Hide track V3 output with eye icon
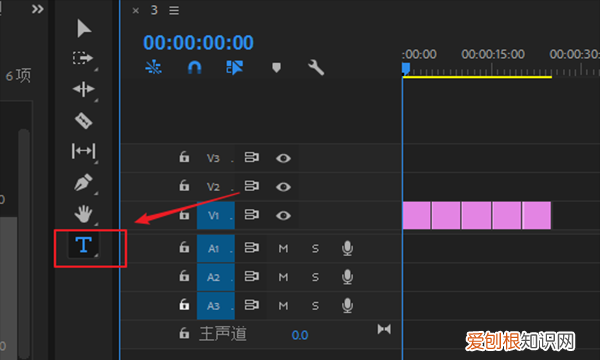Image resolution: width=600 pixels, height=360 pixels. click(x=283, y=158)
